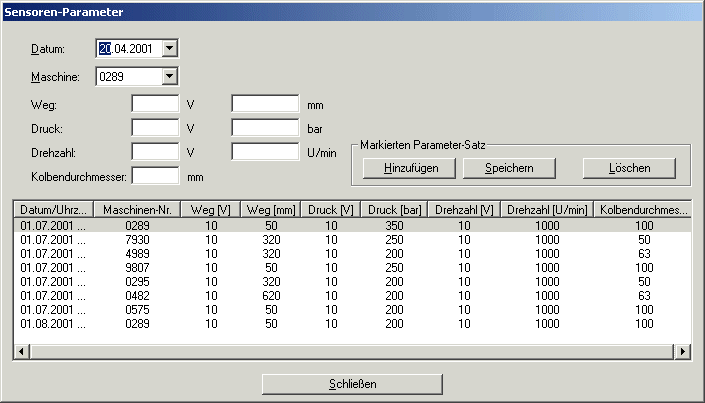Click the Löschen button
Viewport: 705px width, 403px height.
[629, 168]
